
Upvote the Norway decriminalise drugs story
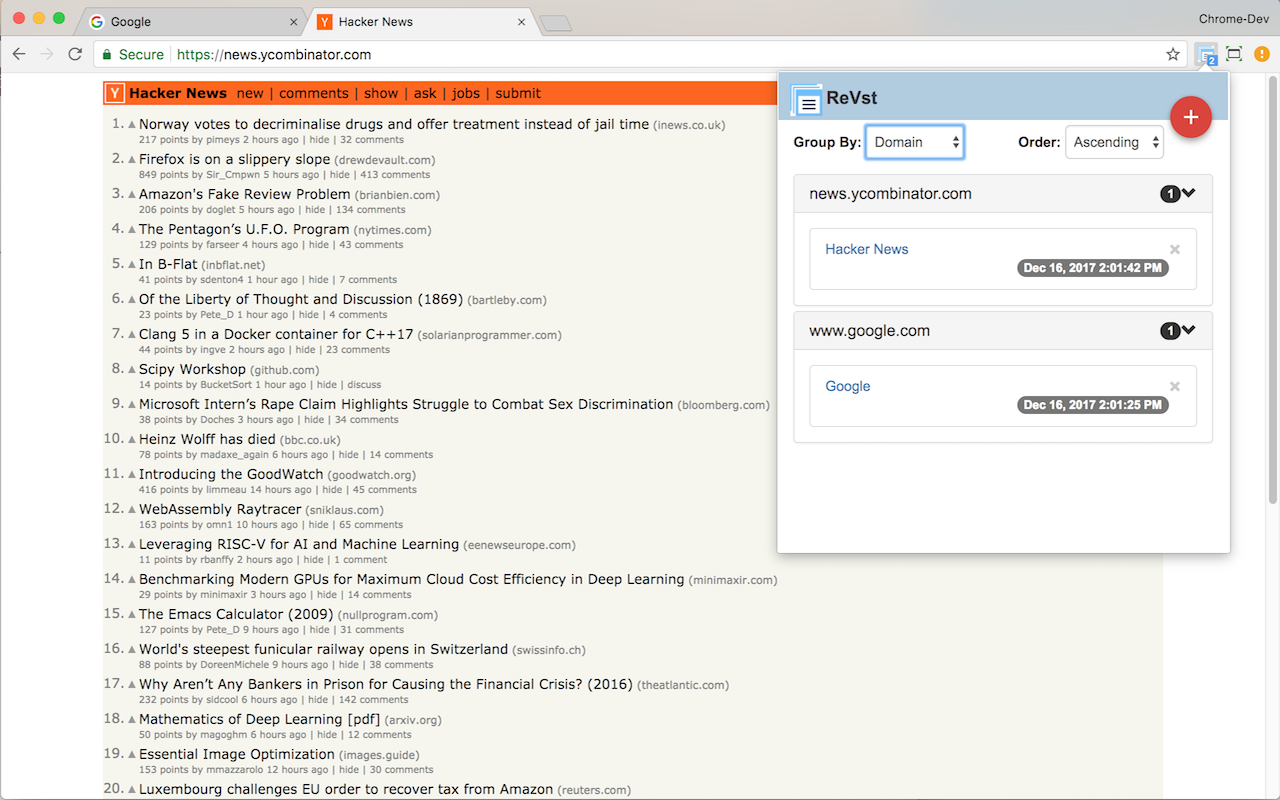click(131, 125)
